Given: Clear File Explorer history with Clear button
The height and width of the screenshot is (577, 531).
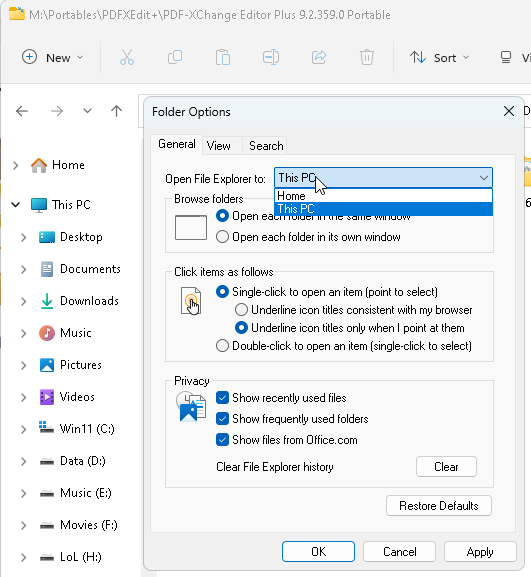Looking at the screenshot, I should pos(446,467).
